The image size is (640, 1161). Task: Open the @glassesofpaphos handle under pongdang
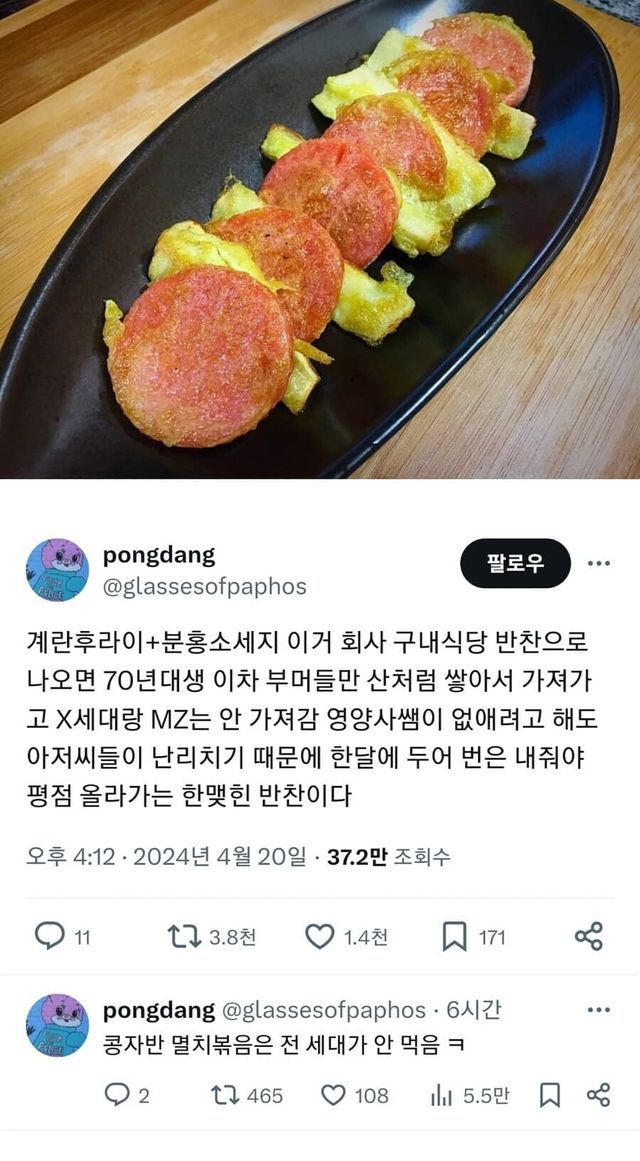point(204,587)
